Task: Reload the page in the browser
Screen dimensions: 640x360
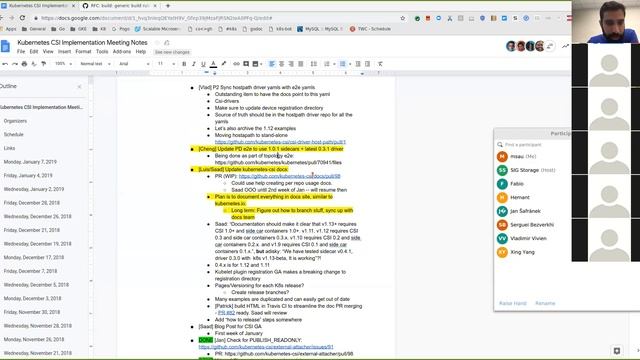Action: [22, 18]
